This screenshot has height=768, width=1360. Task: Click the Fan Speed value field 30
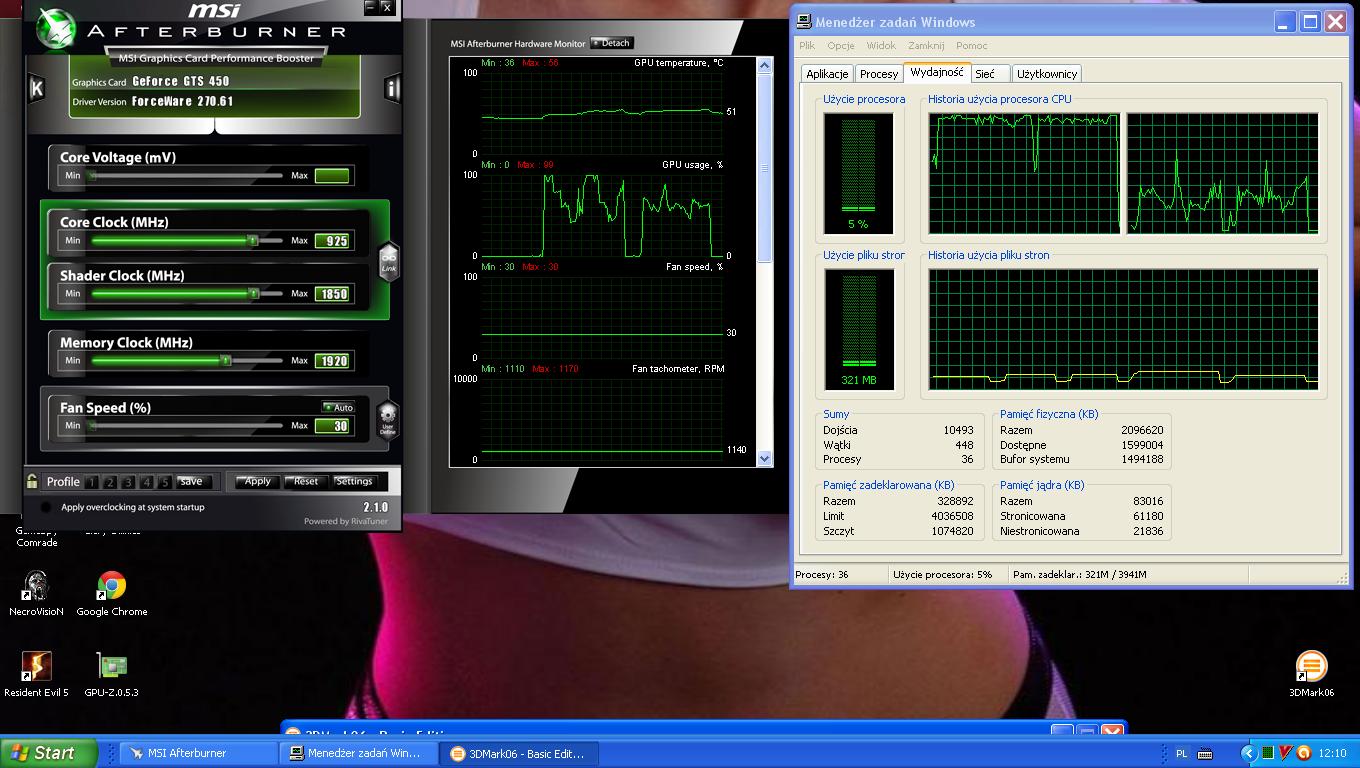click(332, 426)
